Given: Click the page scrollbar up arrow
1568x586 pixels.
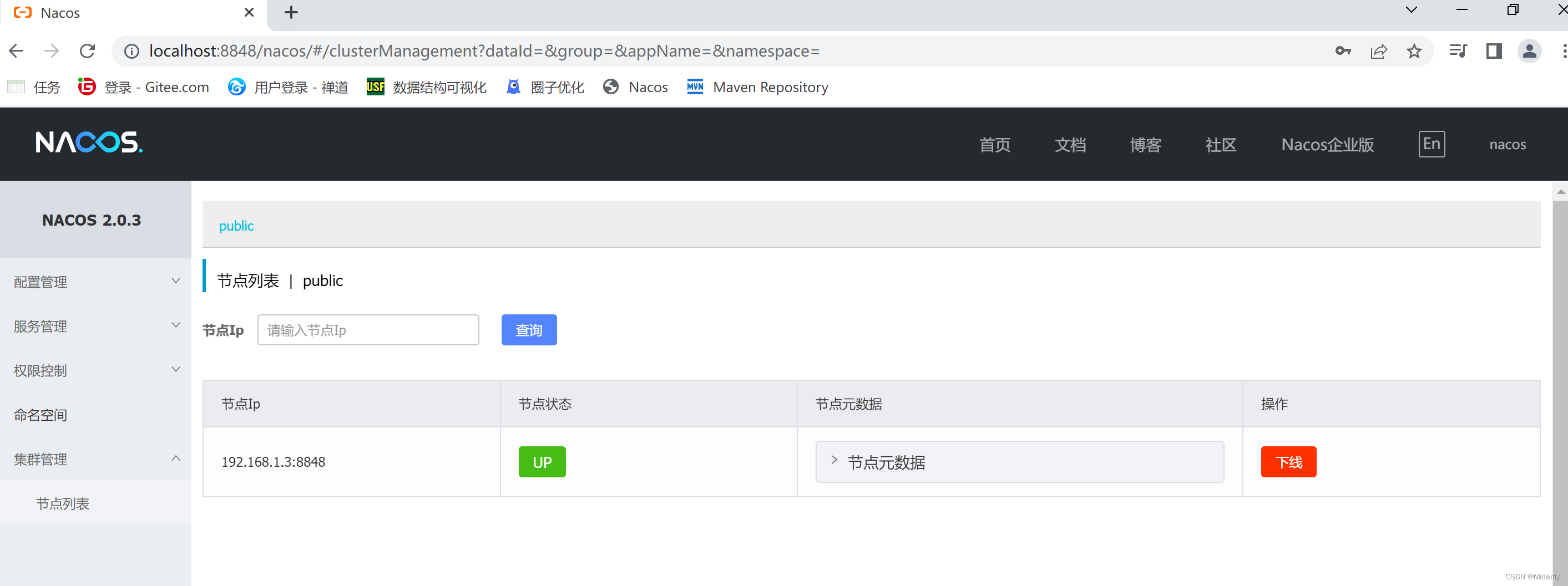Looking at the screenshot, I should [x=1561, y=191].
